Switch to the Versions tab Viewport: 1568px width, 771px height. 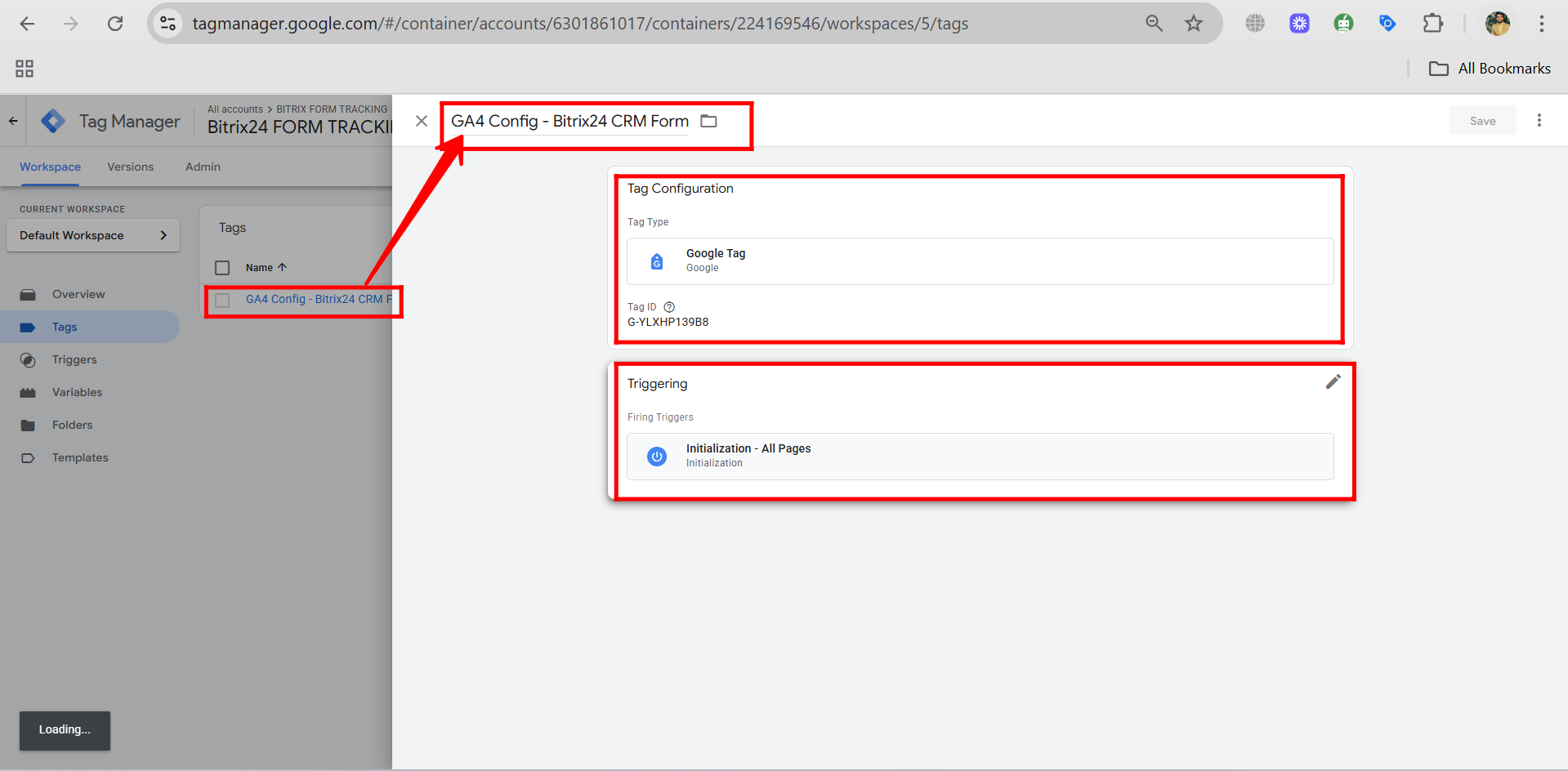(131, 167)
